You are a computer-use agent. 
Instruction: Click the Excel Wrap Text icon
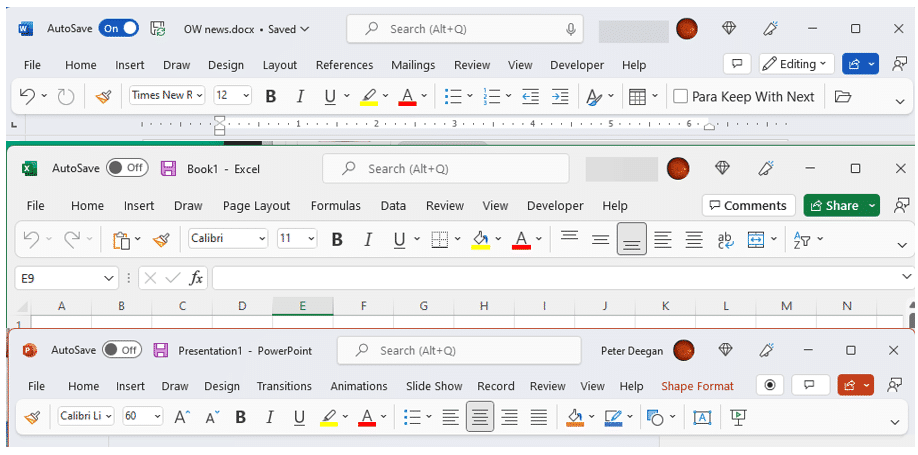(x=725, y=239)
